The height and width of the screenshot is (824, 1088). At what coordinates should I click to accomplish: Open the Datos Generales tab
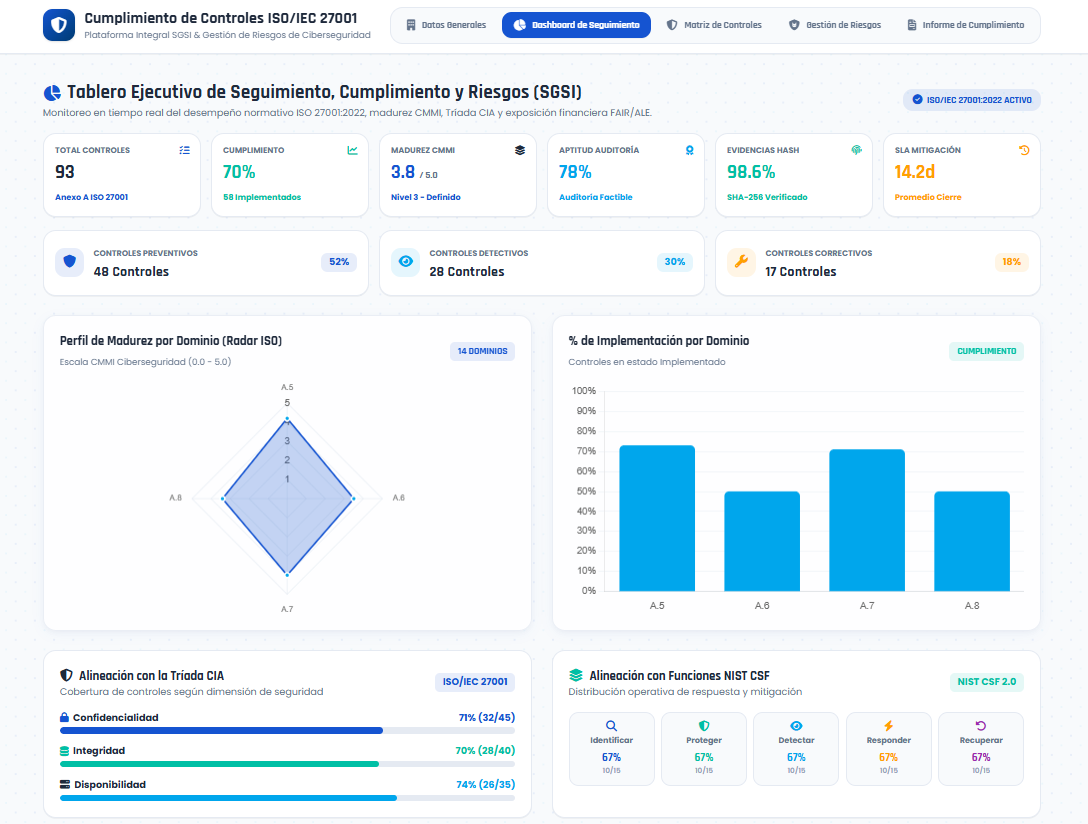pyautogui.click(x=446, y=25)
